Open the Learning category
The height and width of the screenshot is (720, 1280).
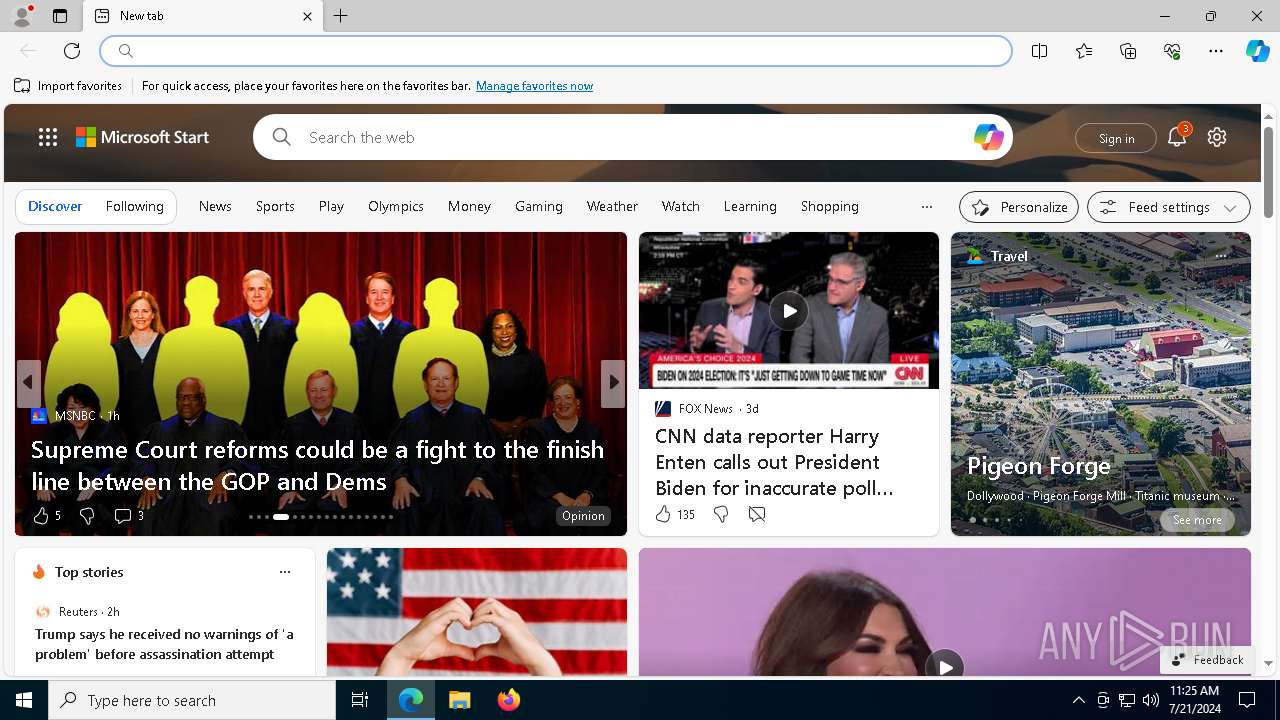click(x=750, y=206)
